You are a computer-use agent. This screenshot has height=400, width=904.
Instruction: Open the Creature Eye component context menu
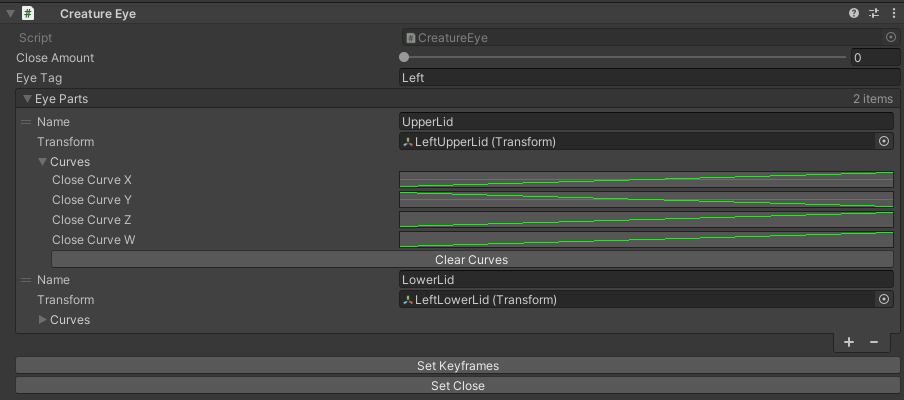pos(892,13)
